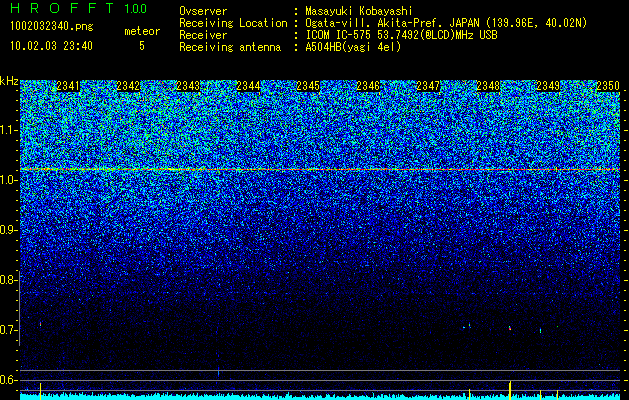Screen dimensions: 629x400
Task: Click the 'Receiving antenna' label
Action: tap(230, 47)
